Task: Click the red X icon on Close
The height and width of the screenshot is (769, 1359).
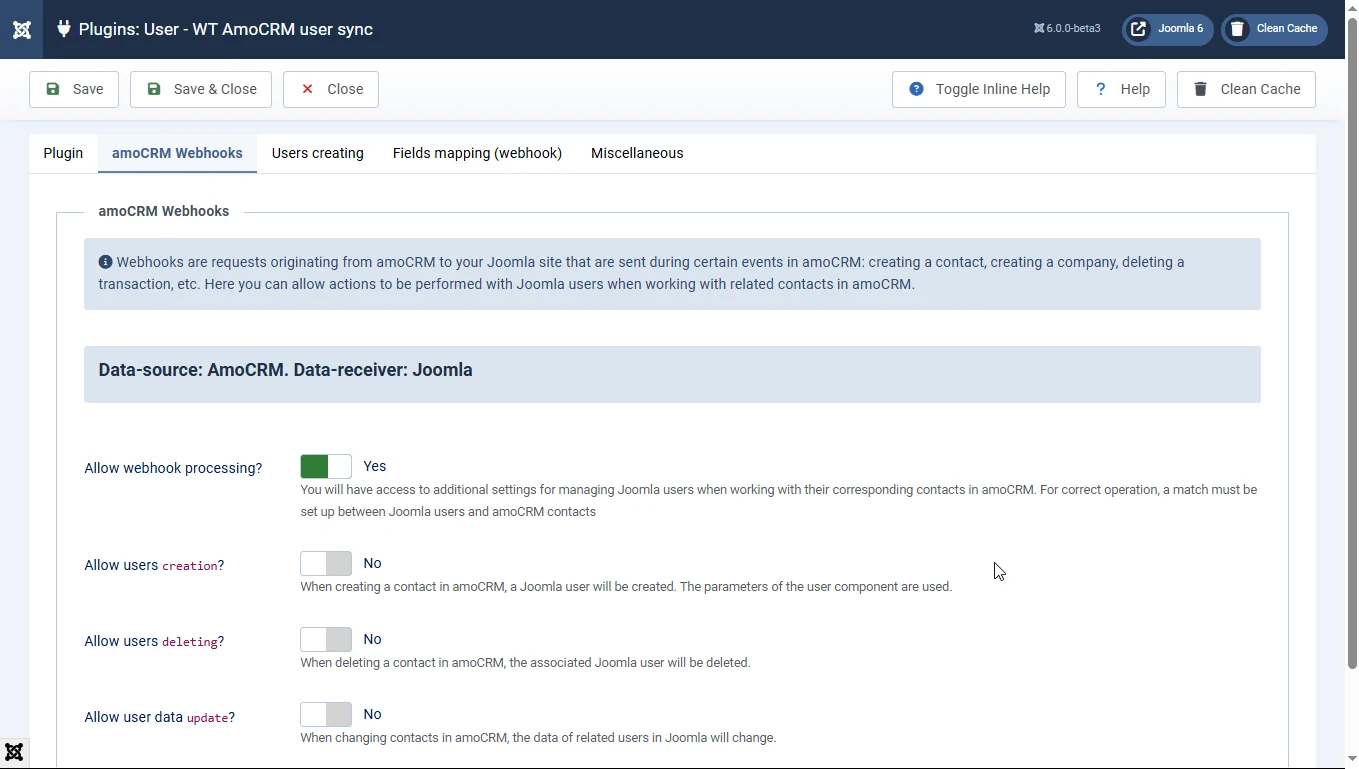Action: coord(308,89)
